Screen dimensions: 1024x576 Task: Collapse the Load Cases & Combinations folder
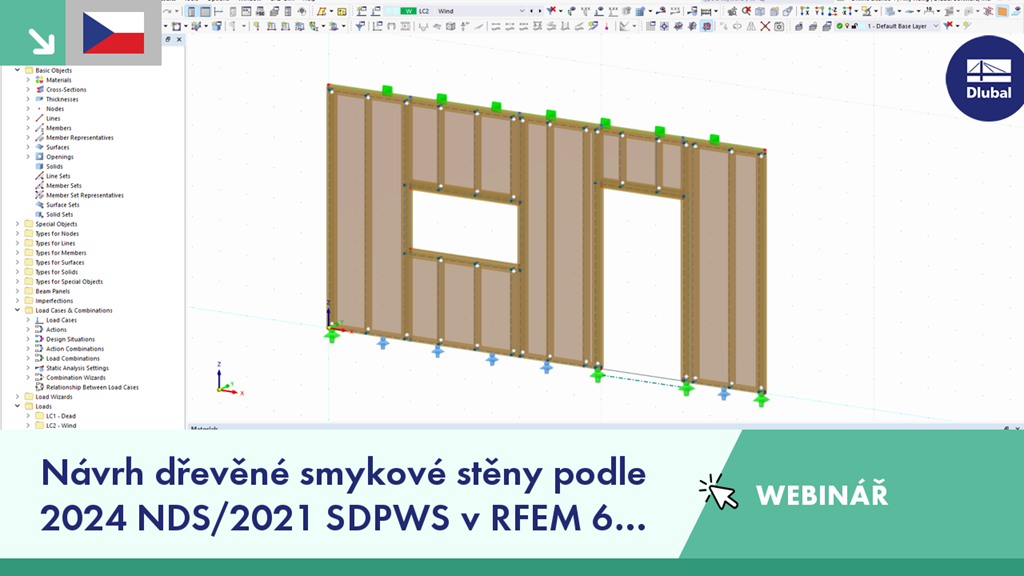(x=18, y=310)
